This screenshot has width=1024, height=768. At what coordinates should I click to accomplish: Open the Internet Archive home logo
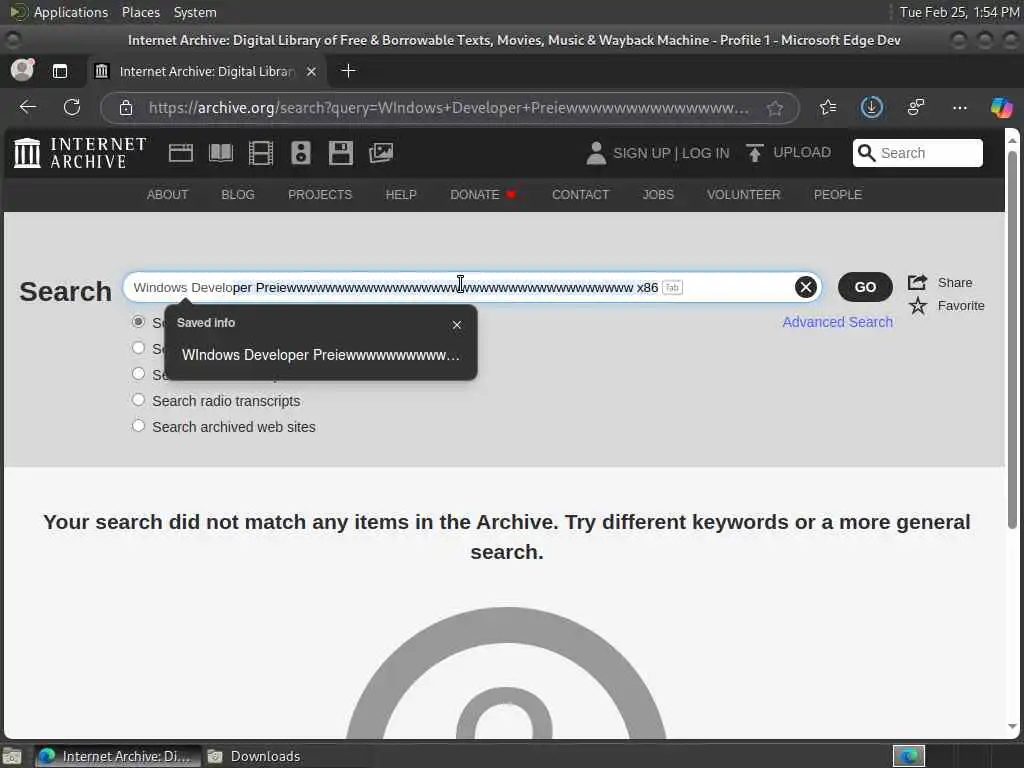pyautogui.click(x=80, y=153)
